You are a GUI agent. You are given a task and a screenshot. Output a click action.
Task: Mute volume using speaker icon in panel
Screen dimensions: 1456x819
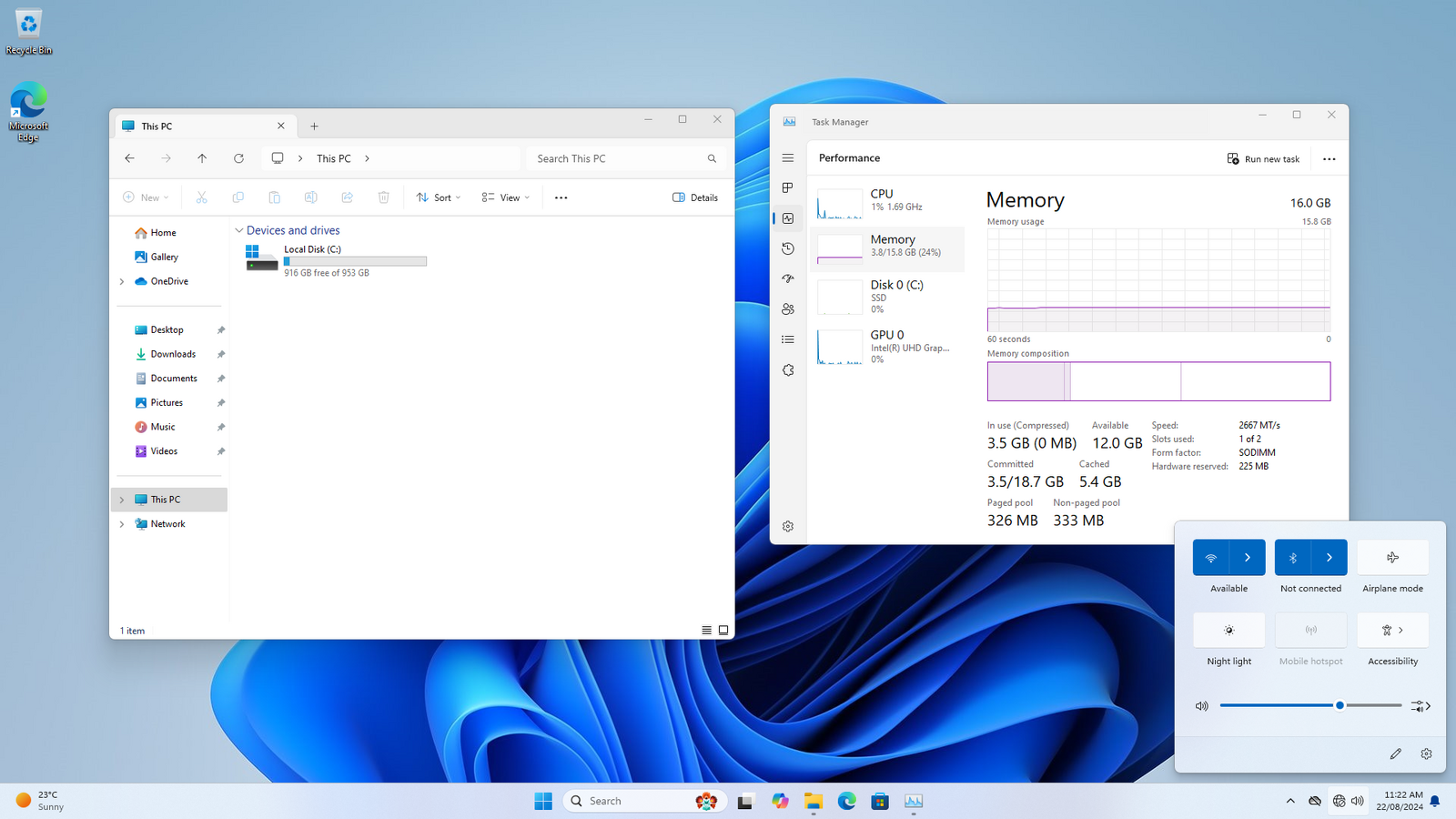coord(1202,705)
